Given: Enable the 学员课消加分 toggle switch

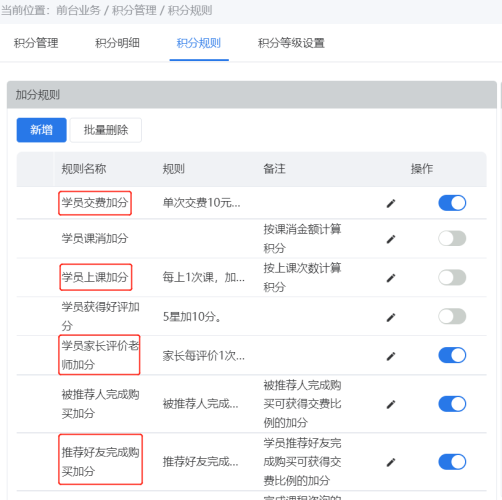Looking at the screenshot, I should coord(452,238).
